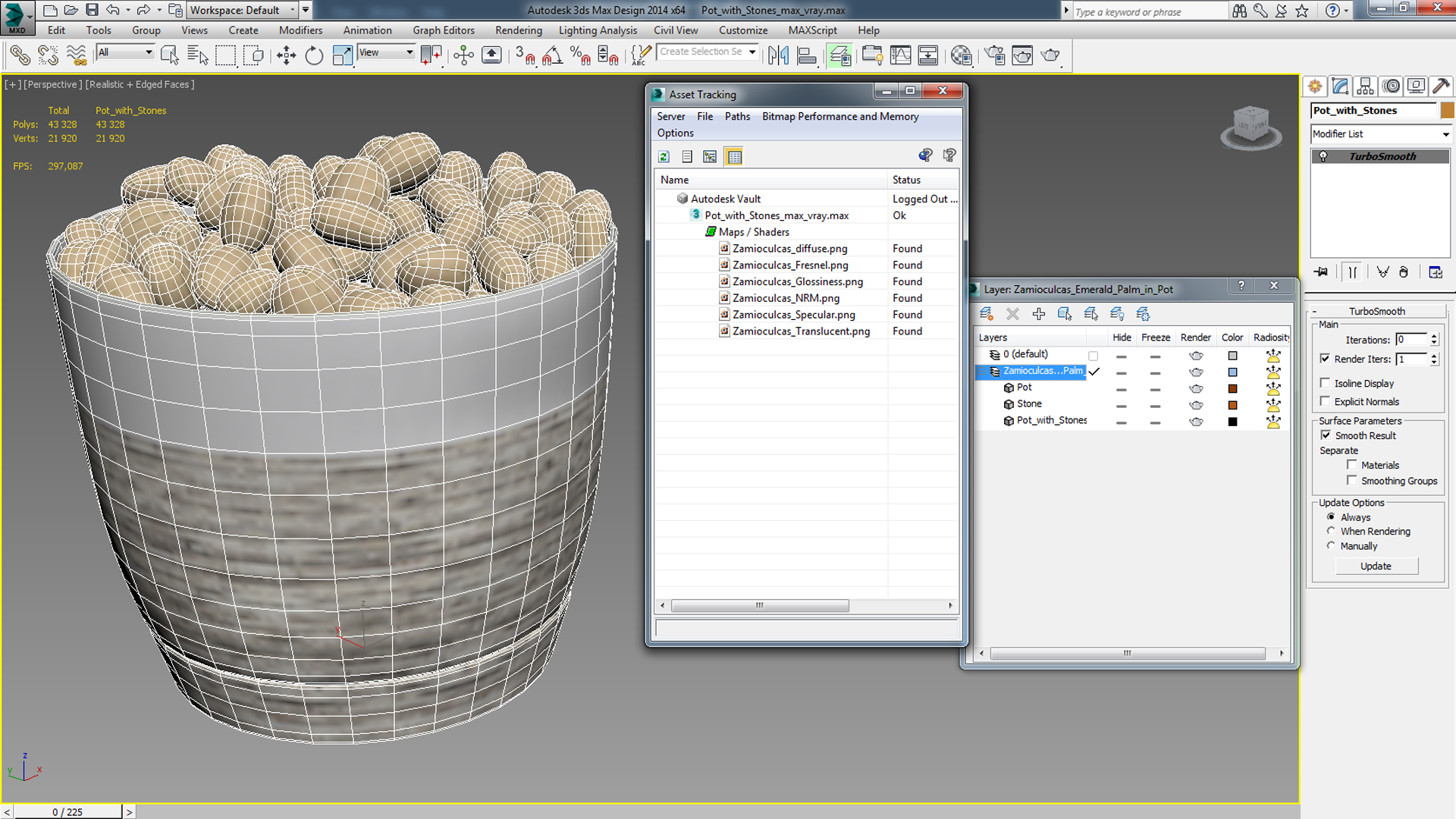Open the Rendering menu
The height and width of the screenshot is (819, 1456).
518,30
